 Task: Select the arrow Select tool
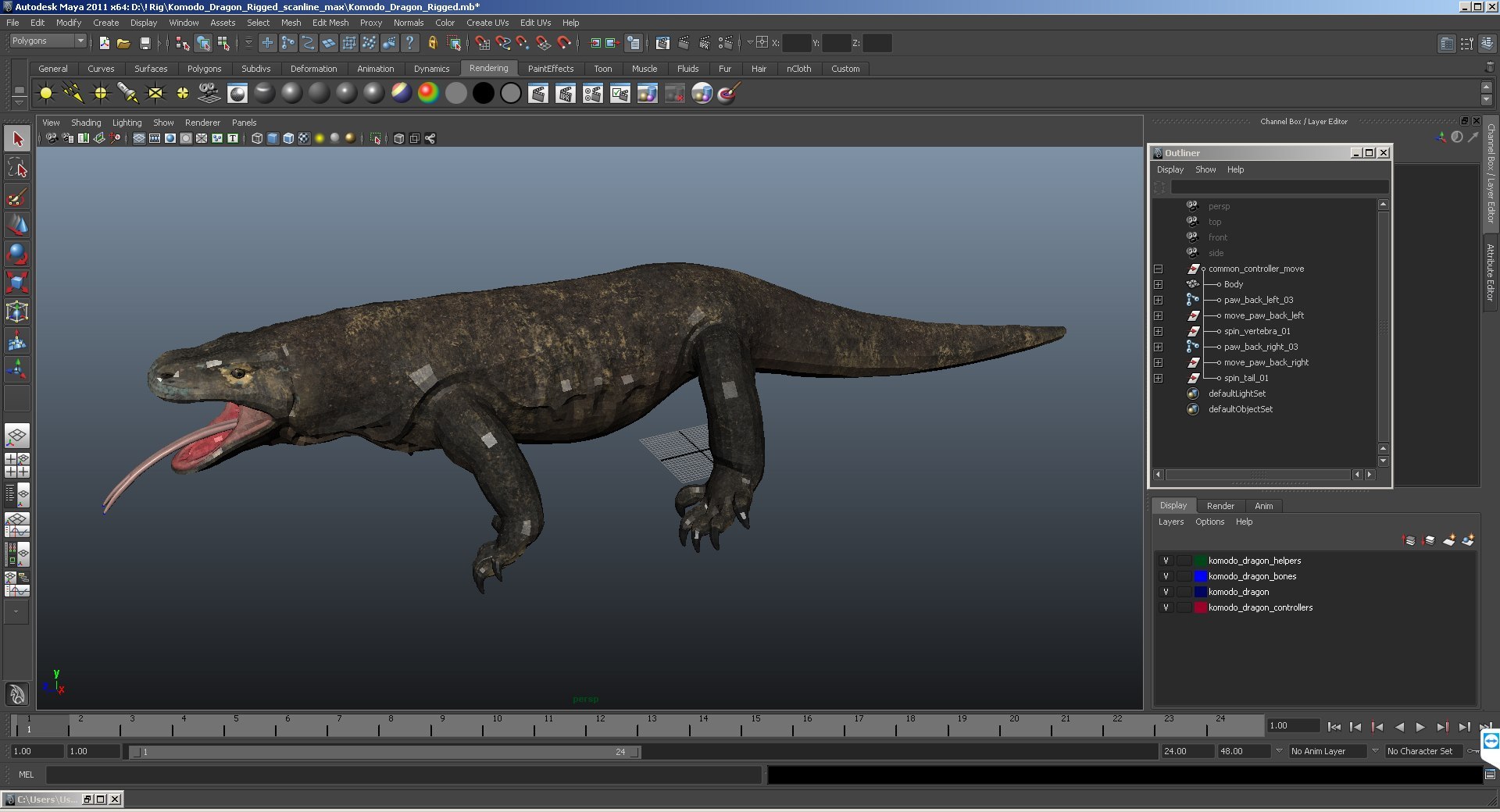click(17, 139)
